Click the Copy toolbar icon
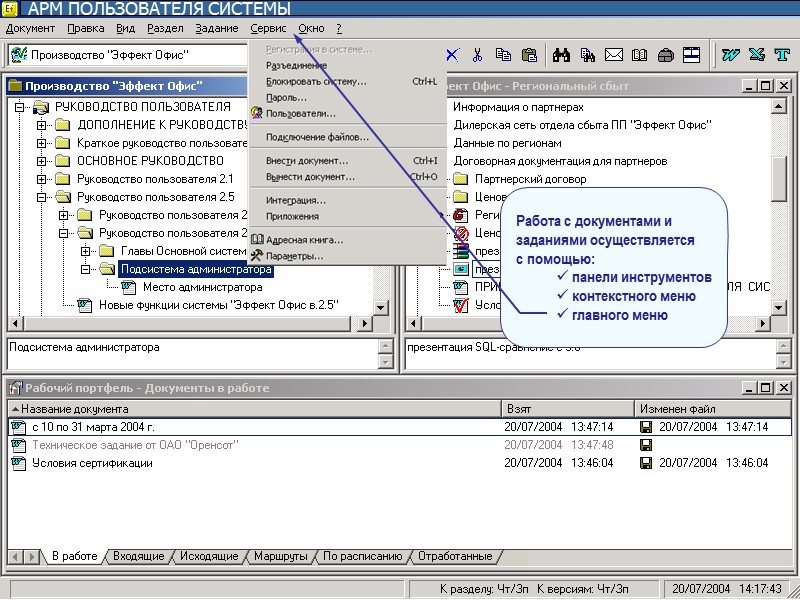The width and height of the screenshot is (800, 600). pyautogui.click(x=503, y=55)
